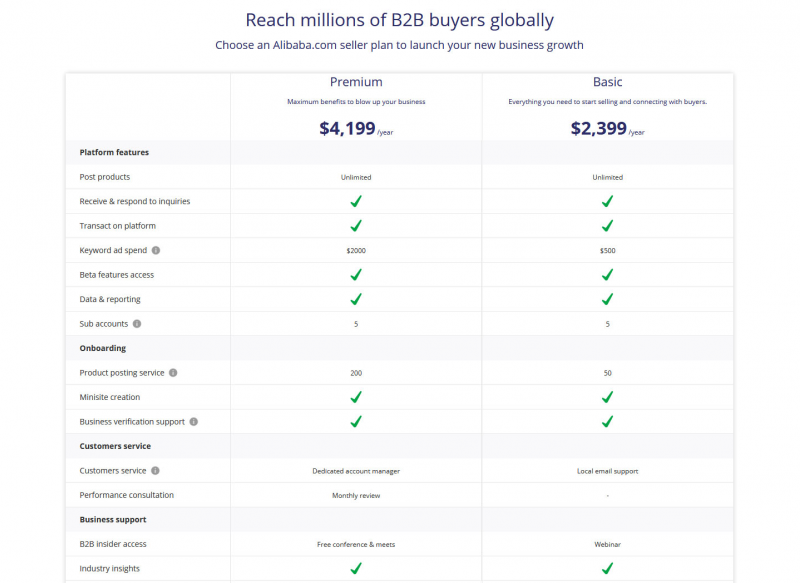
Task: Click "Dedicated account manager" in Premium column
Action: coord(356,471)
